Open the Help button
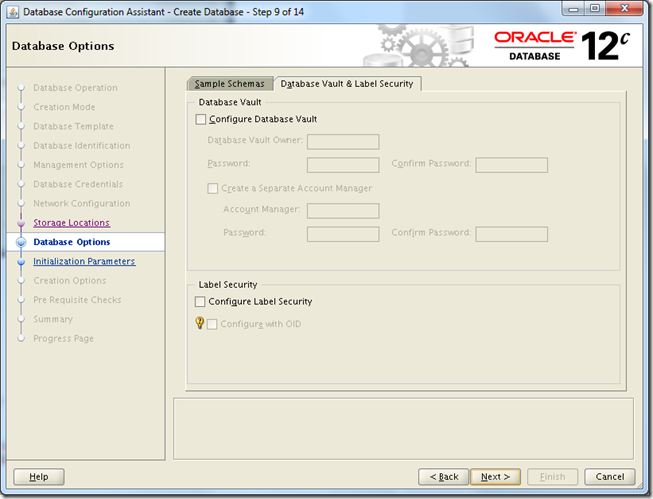This screenshot has width=653, height=499. 39,477
